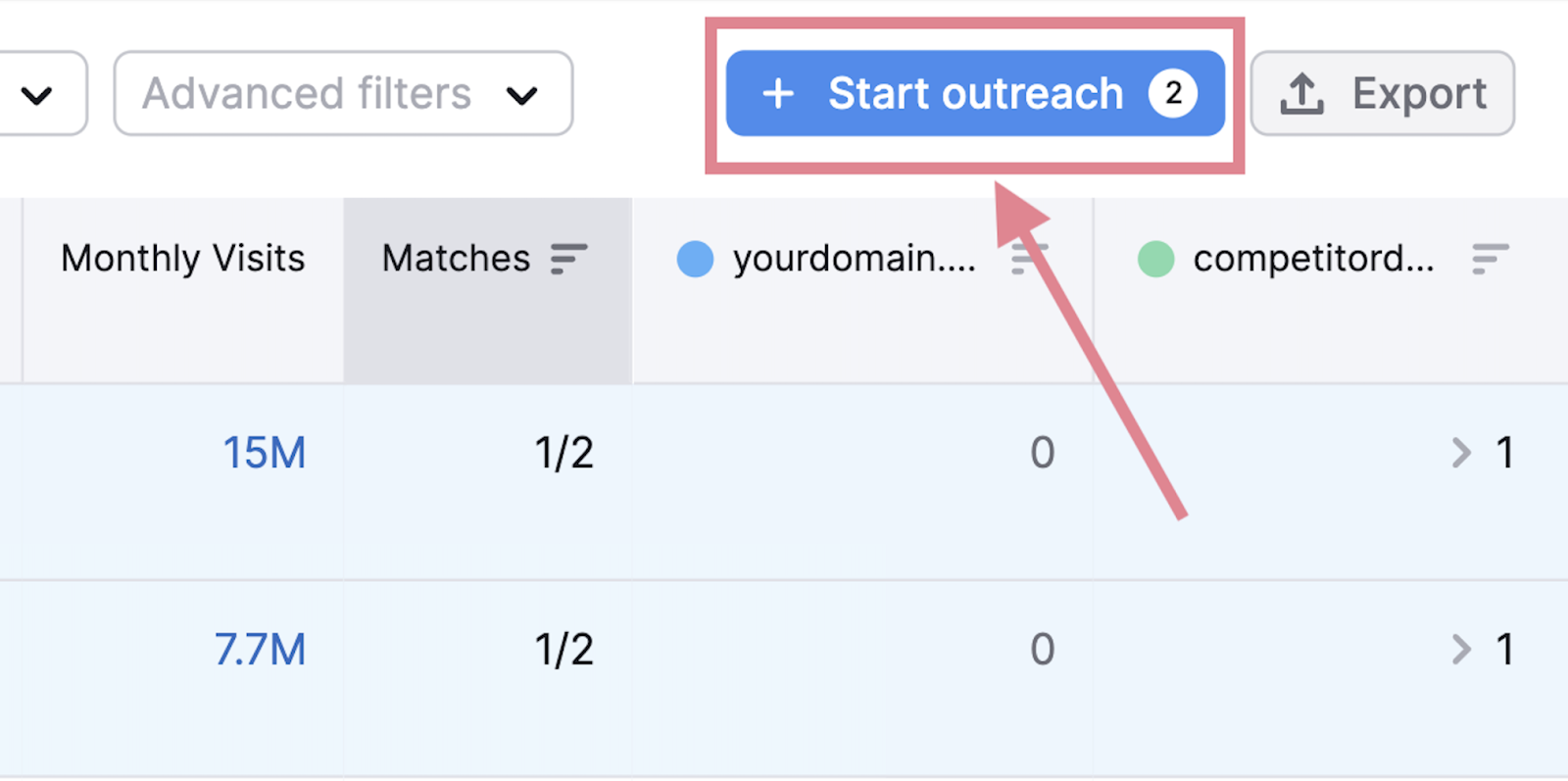Expand the 7.7M row using its chevron
Image resolution: width=1568 pixels, height=781 pixels.
[1461, 649]
